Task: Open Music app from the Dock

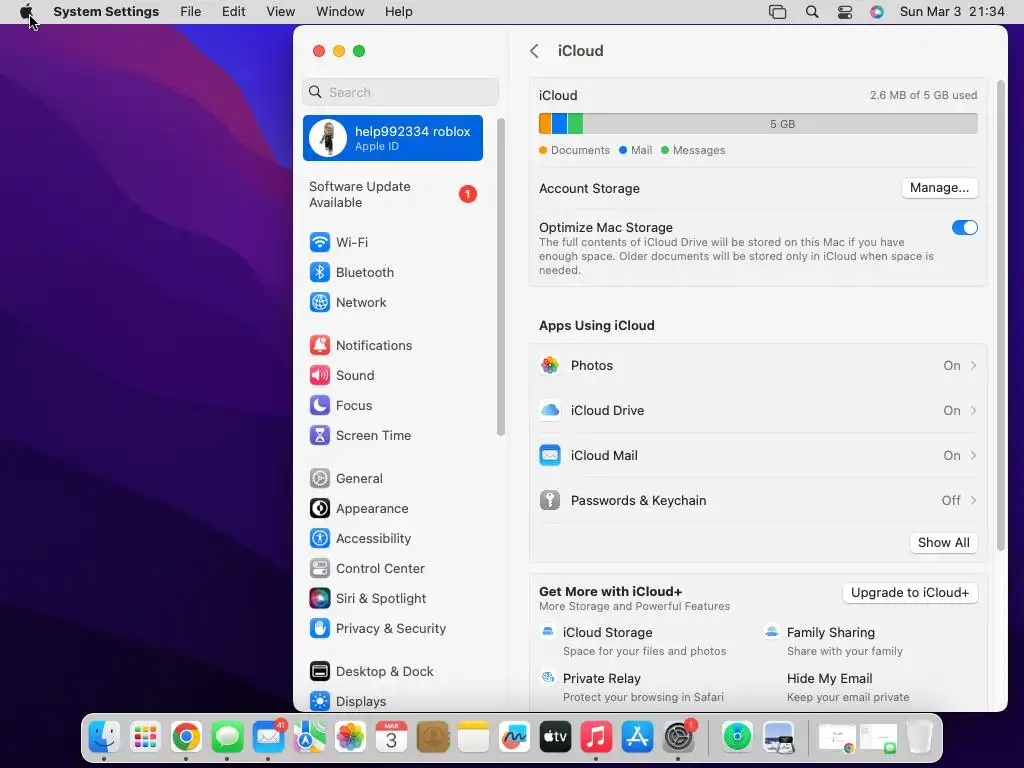Action: pos(596,737)
